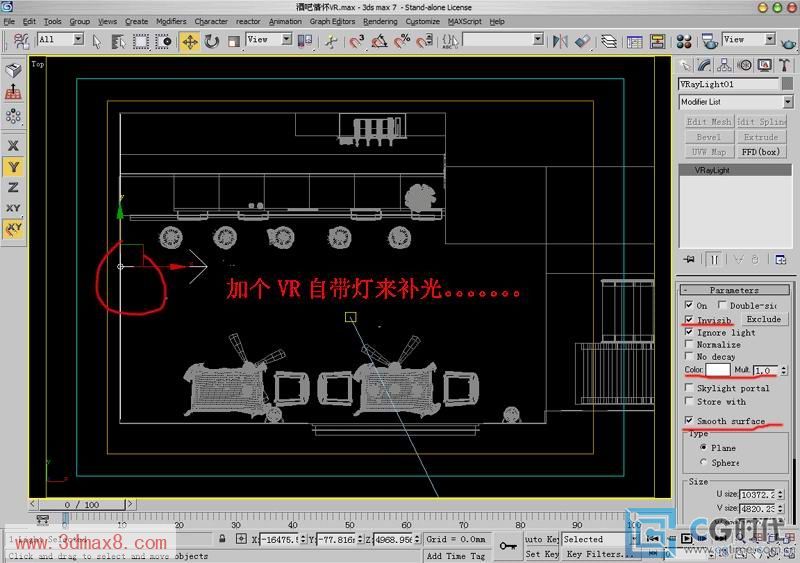Switch to Display panel tab
This screenshot has height=563, width=800.
point(764,65)
